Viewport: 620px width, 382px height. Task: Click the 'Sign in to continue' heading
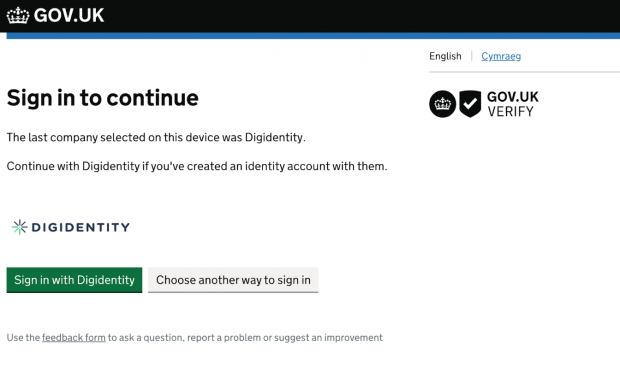click(103, 98)
